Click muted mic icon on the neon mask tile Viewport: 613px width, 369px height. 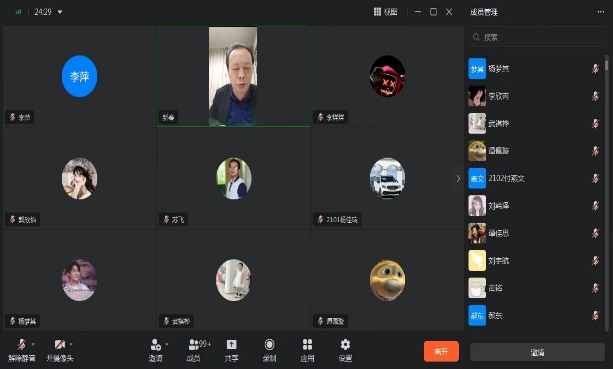[x=320, y=117]
